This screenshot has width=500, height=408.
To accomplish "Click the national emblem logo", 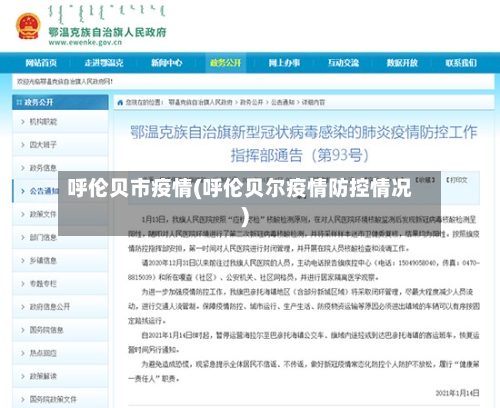I will click(x=28, y=26).
